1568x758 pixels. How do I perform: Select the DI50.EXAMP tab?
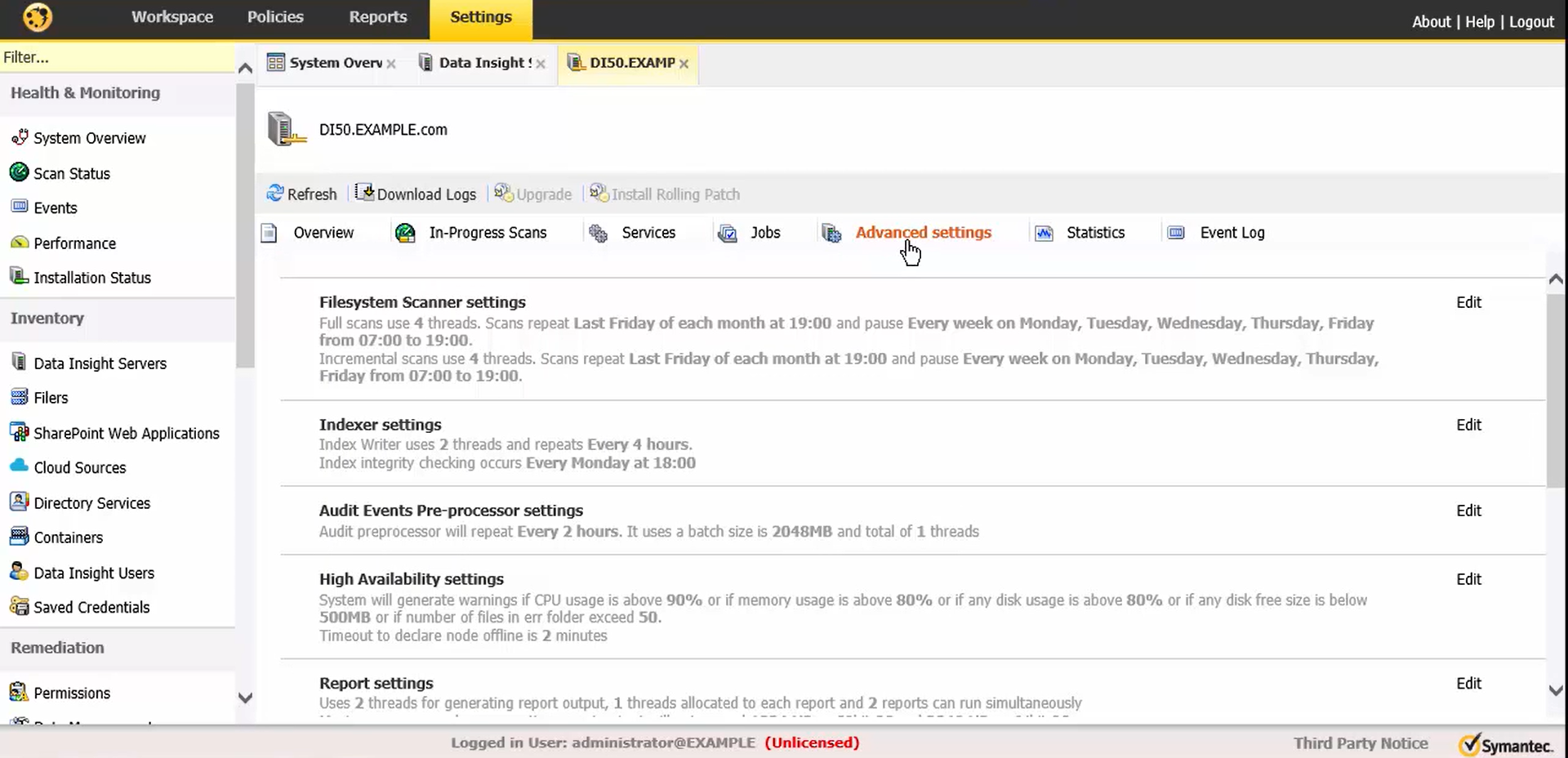click(x=627, y=63)
